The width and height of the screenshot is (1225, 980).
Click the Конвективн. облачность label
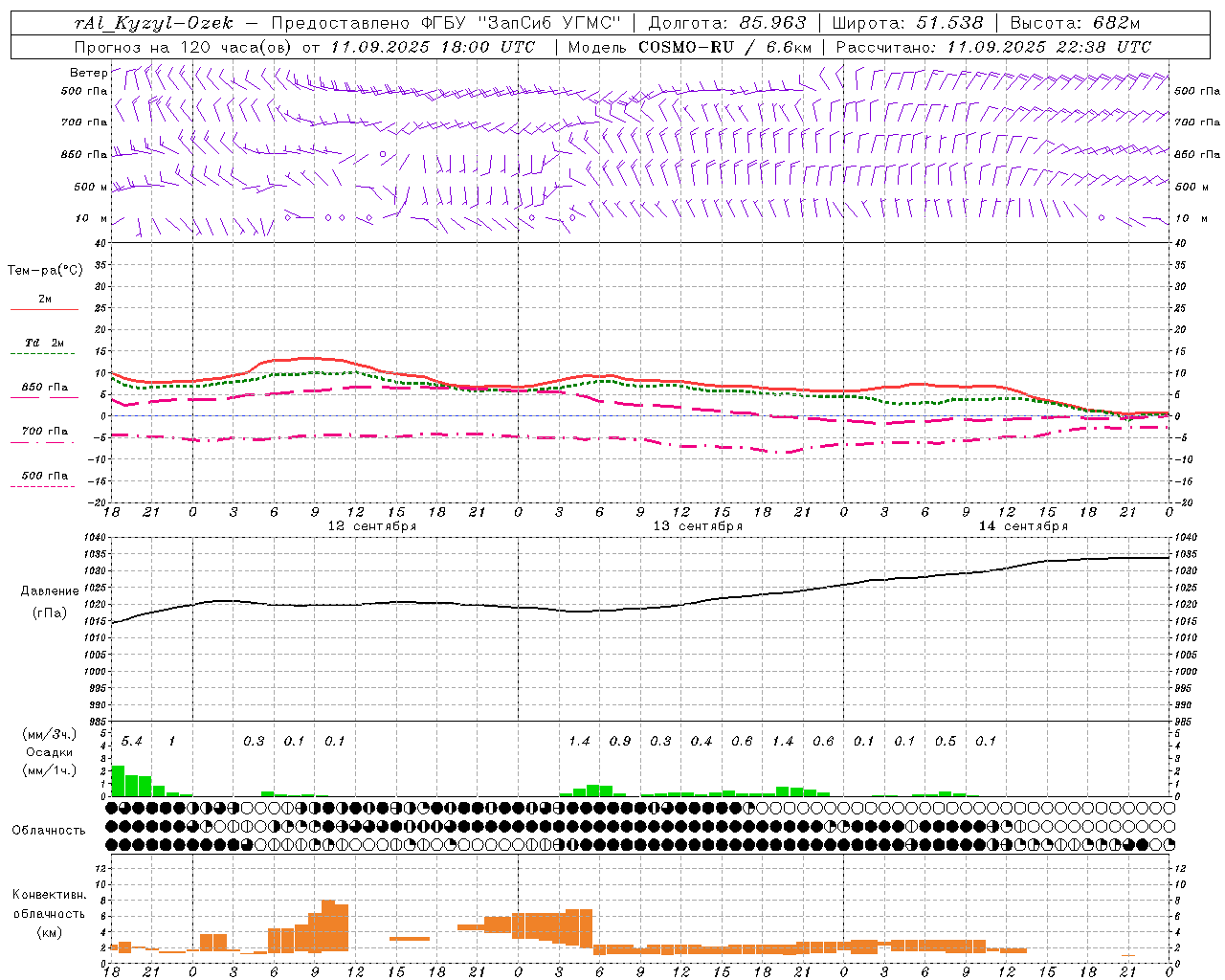[x=49, y=904]
